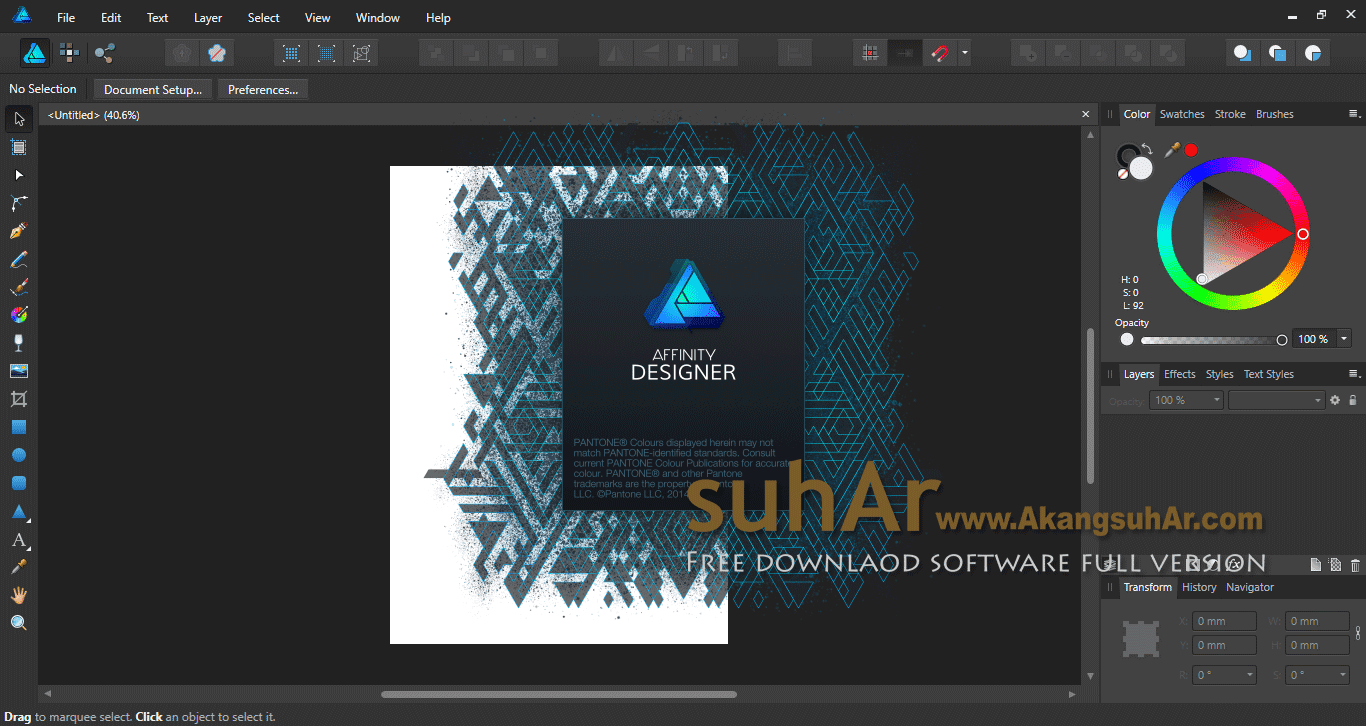The image size is (1366, 726).
Task: Select the Place Image tool
Action: (x=19, y=371)
